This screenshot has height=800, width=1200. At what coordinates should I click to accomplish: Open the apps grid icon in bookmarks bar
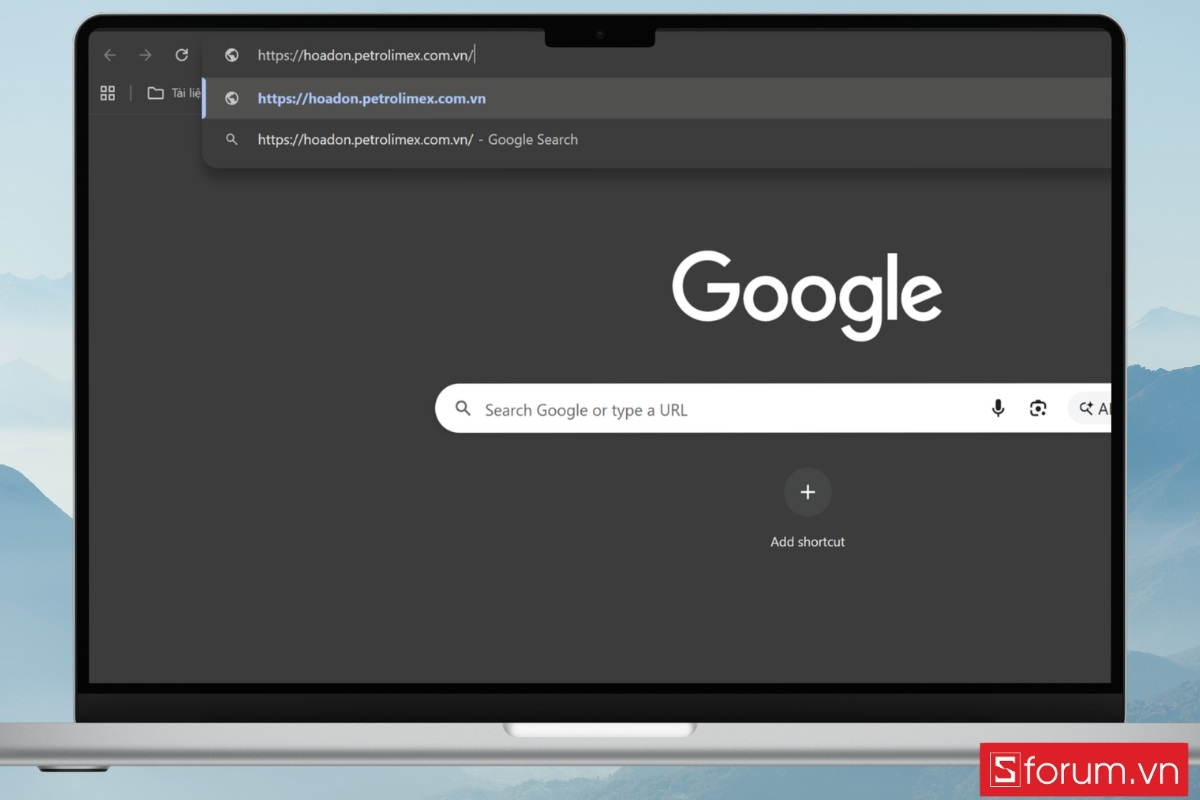108,93
